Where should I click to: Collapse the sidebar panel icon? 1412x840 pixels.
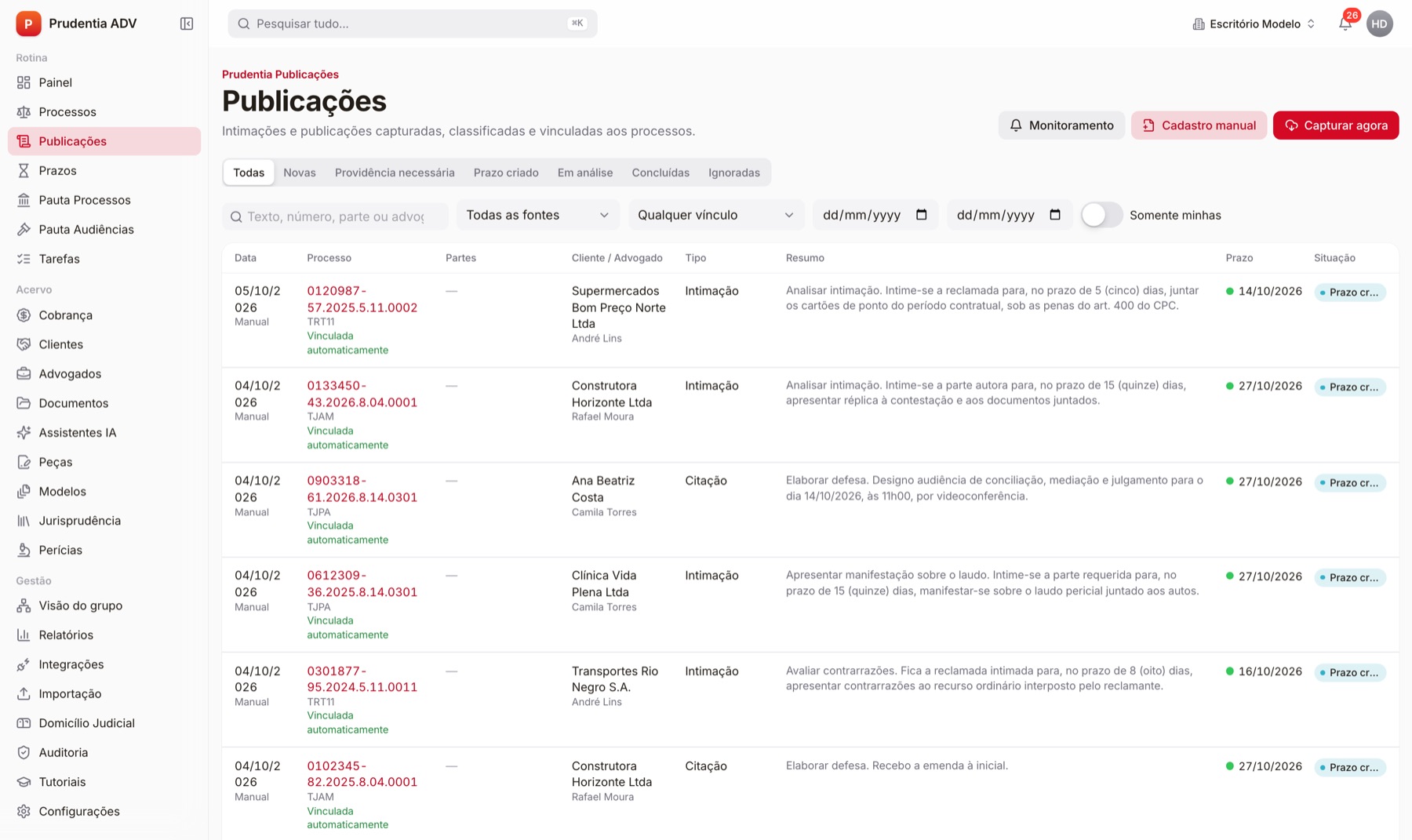187,24
